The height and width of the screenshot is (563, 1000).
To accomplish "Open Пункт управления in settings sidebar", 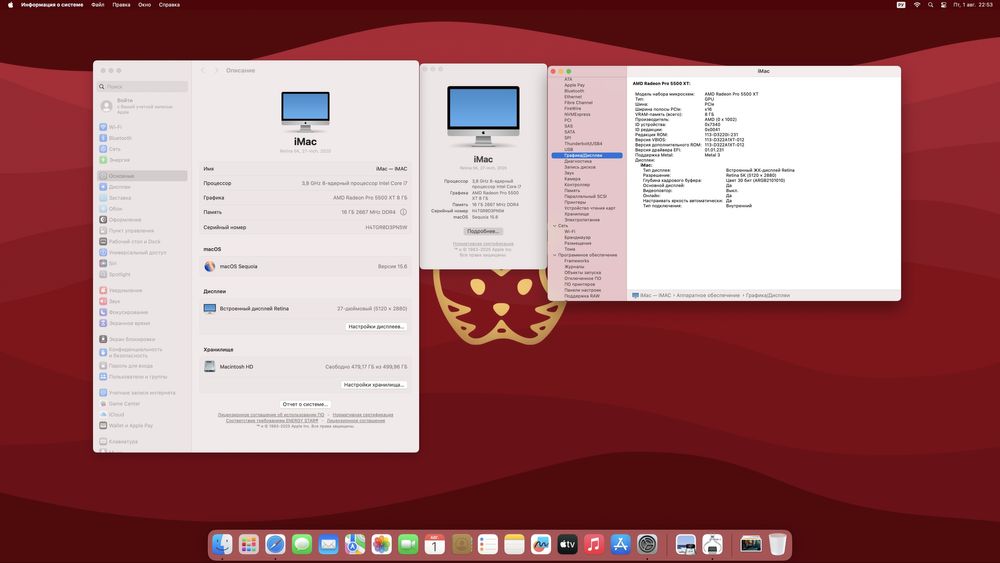I will [x=131, y=230].
